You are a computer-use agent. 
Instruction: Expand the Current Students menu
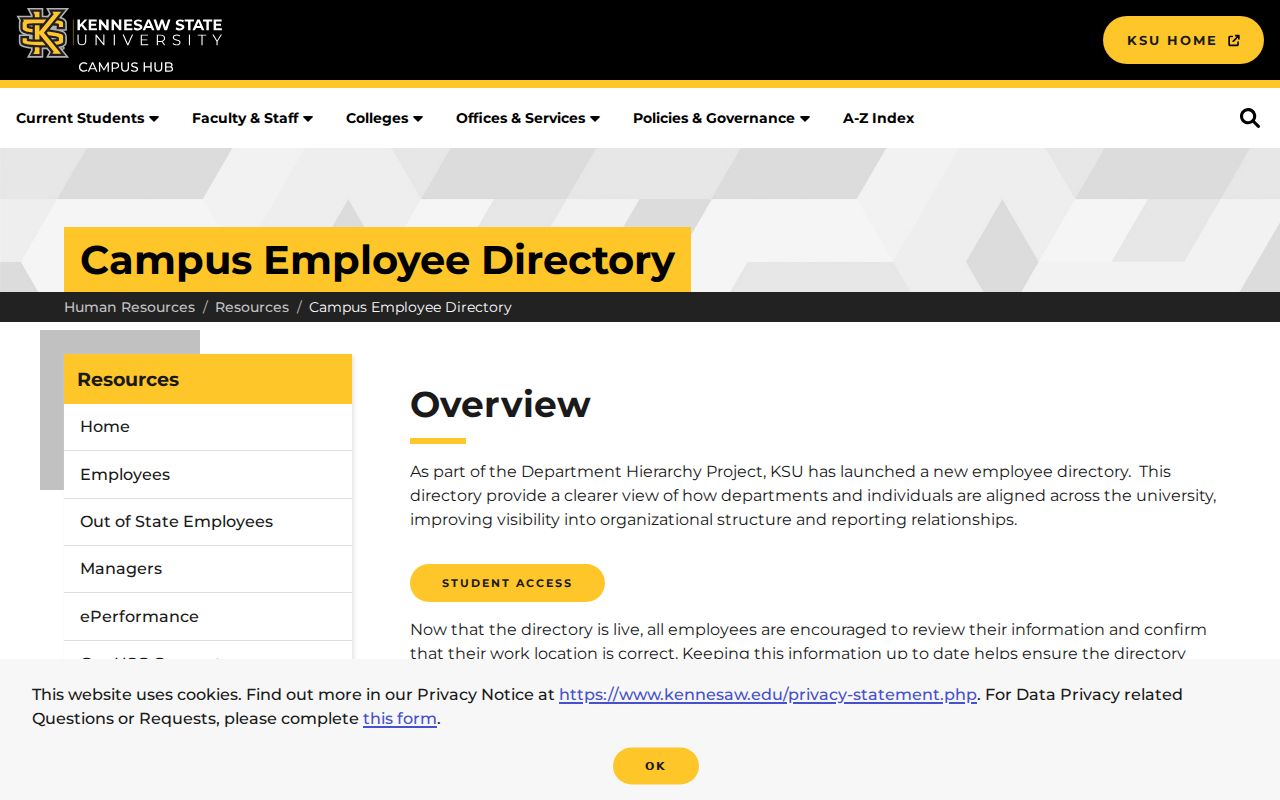click(87, 118)
